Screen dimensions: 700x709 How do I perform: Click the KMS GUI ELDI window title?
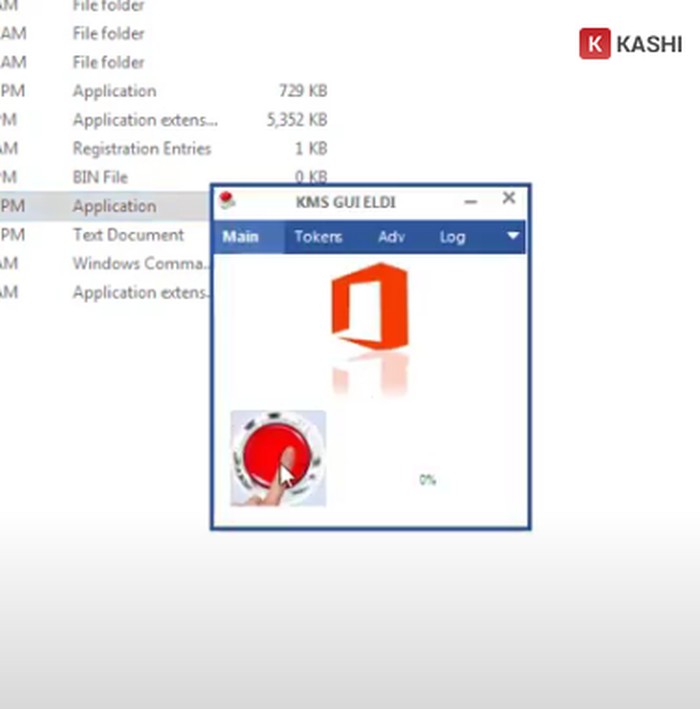pos(346,202)
